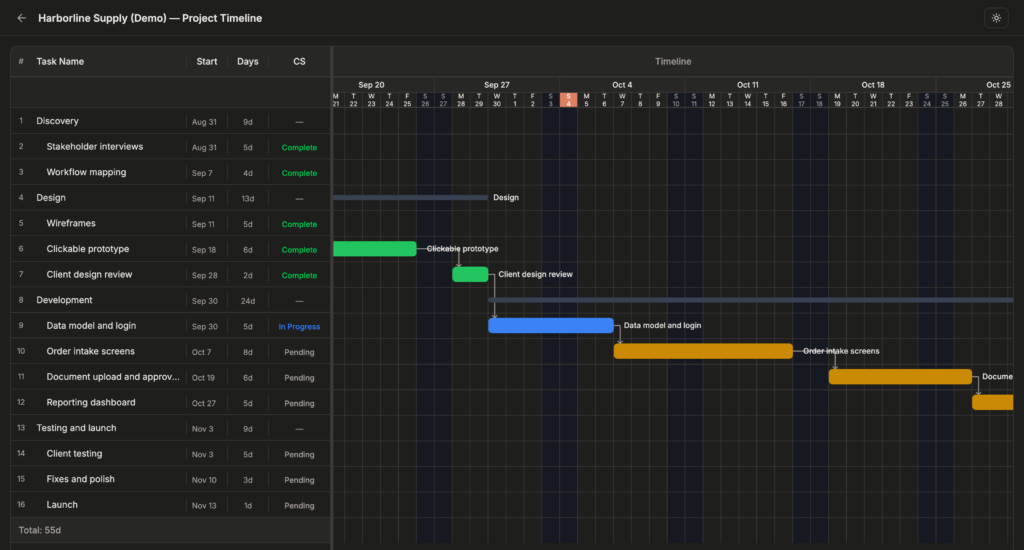Screen dimensions: 1024x550
Task: Click the Sep 30 start date for Development
Action: pyautogui.click(x=204, y=301)
